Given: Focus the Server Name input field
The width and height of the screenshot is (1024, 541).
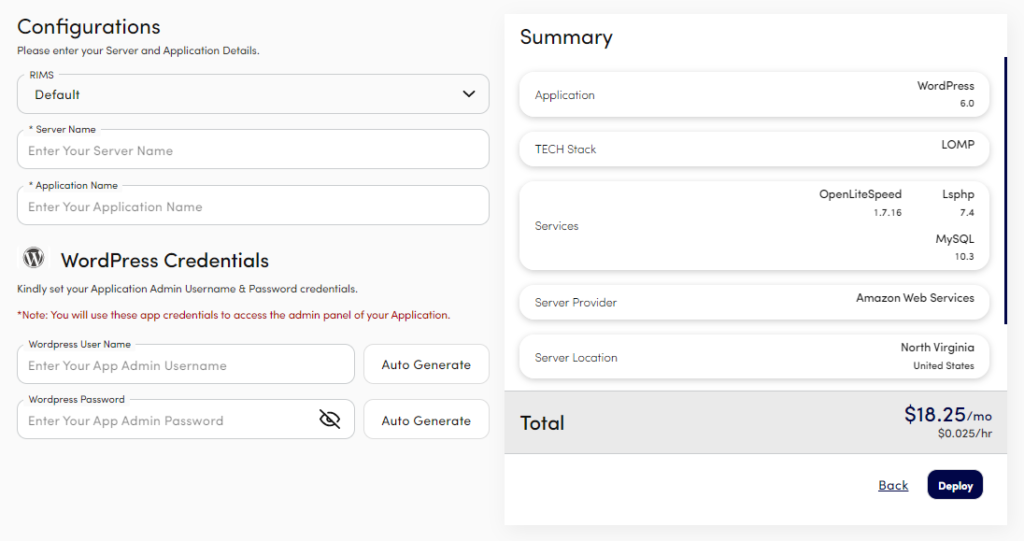Looking at the screenshot, I should [252, 151].
